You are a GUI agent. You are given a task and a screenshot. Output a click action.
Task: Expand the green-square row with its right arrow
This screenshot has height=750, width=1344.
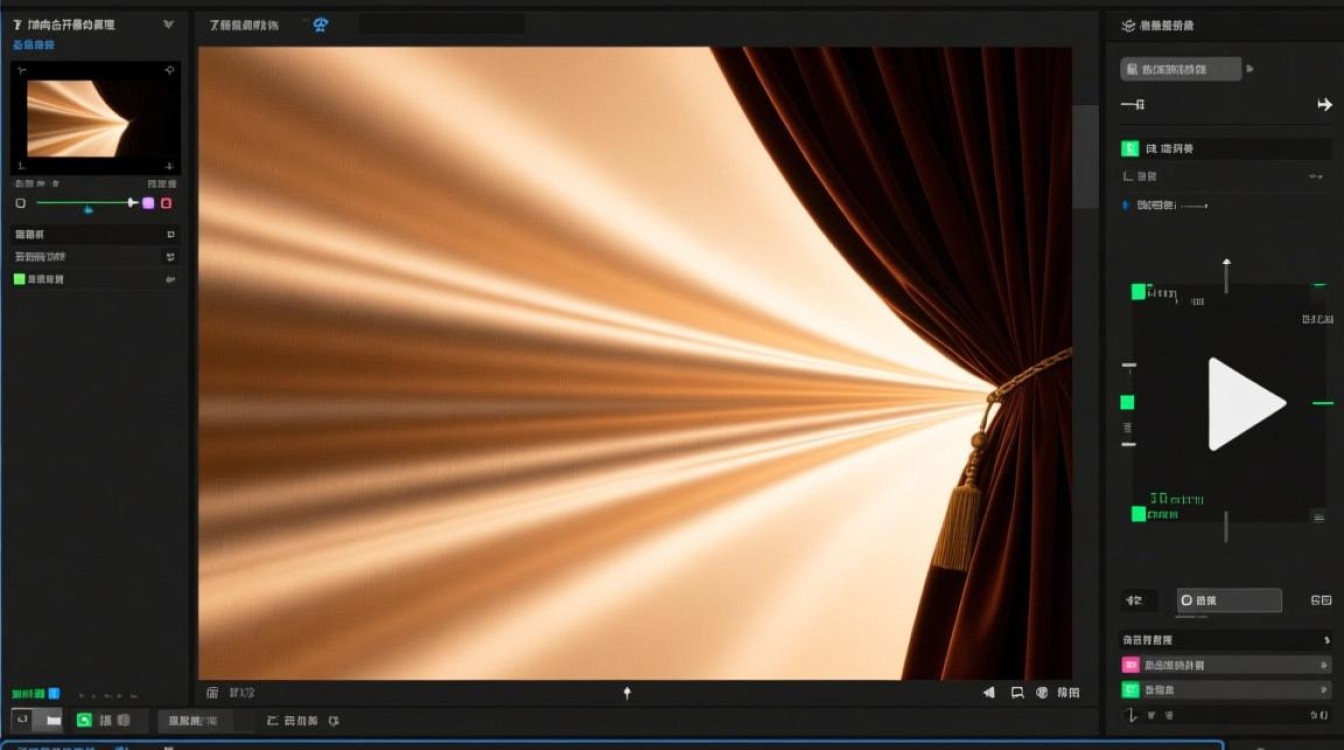coord(1325,690)
